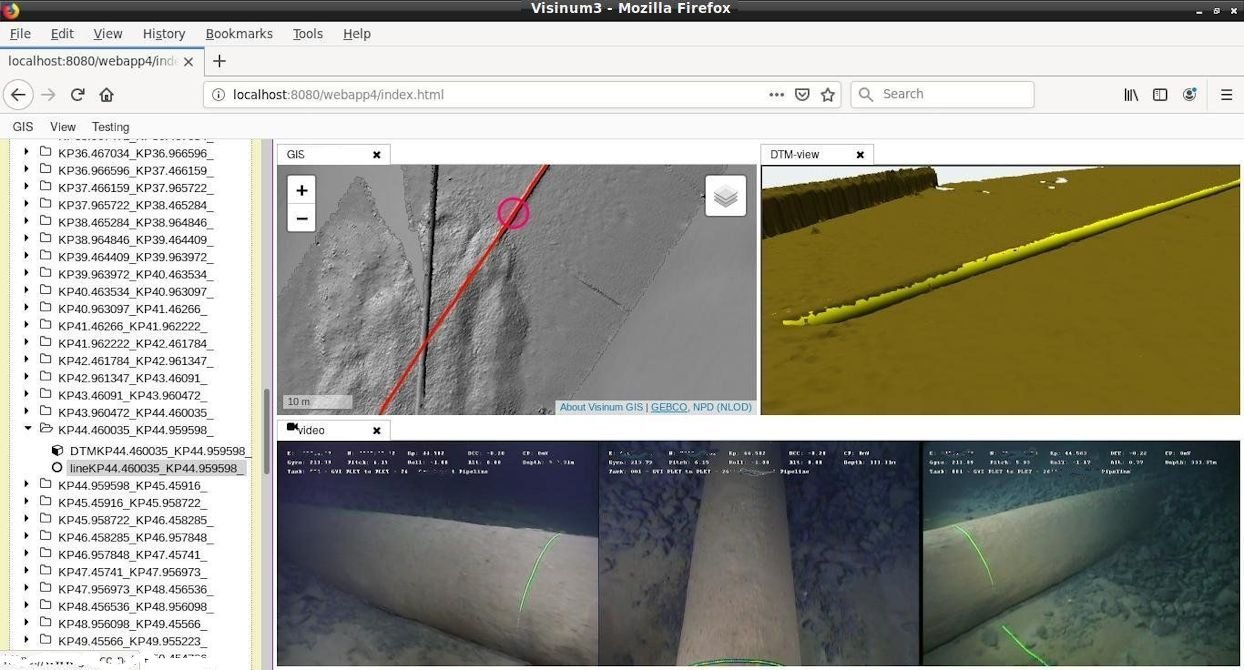Screen dimensions: 1244x670
Task: Click the shield permissions icon in the address bar
Action: pos(802,94)
